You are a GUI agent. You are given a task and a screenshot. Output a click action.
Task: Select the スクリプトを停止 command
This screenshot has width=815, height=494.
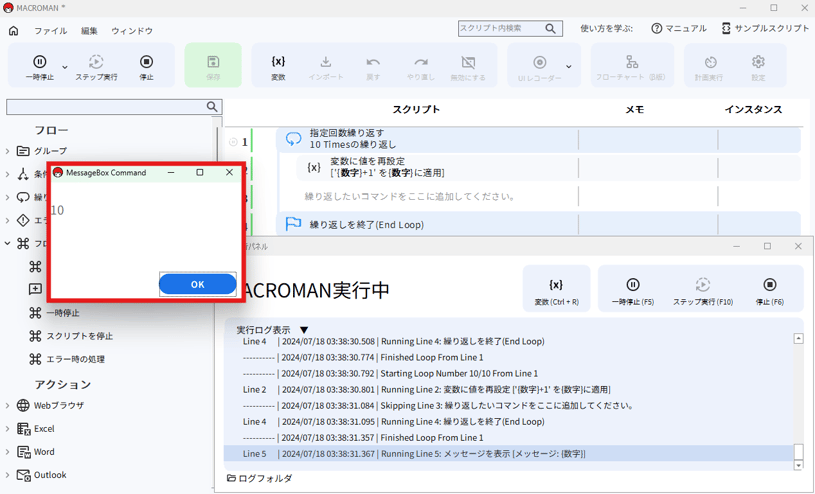[80, 336]
